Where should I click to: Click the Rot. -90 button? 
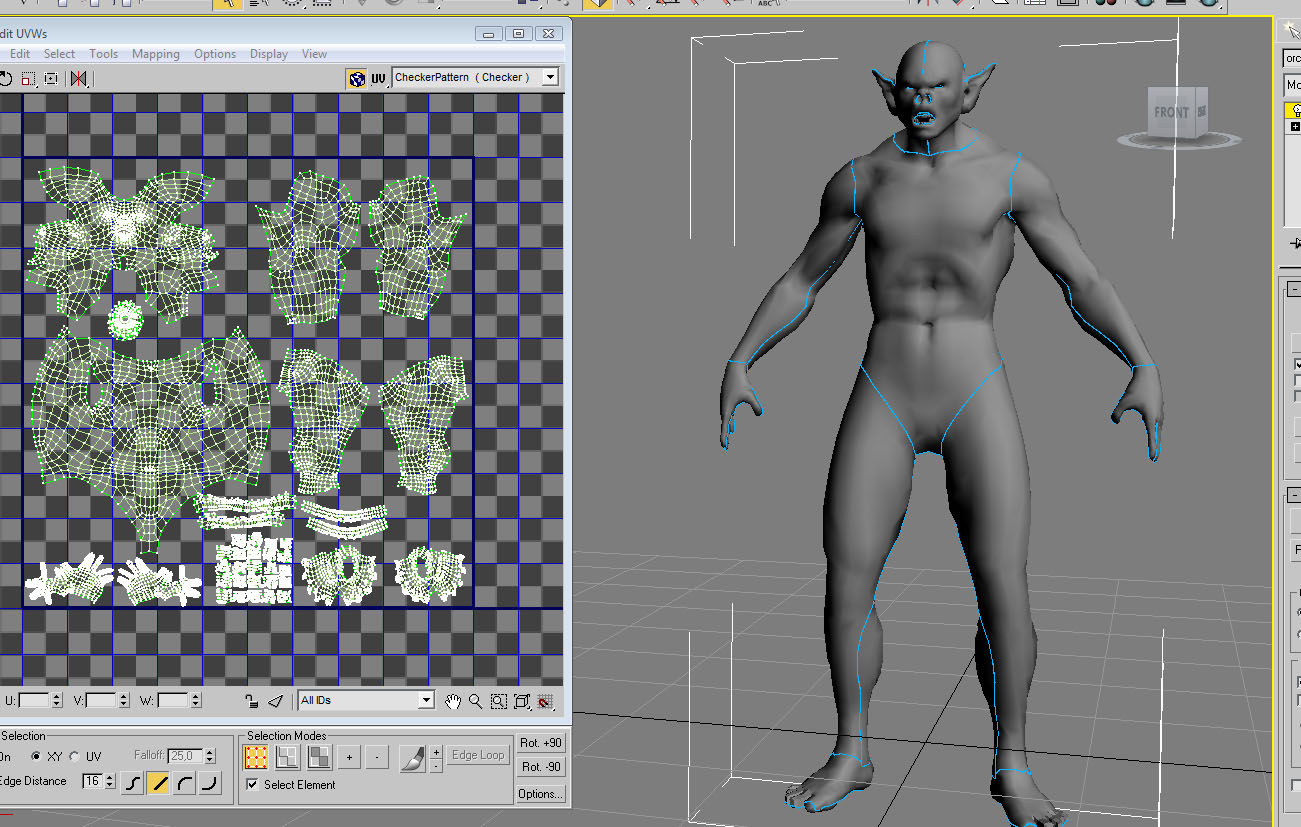[541, 768]
